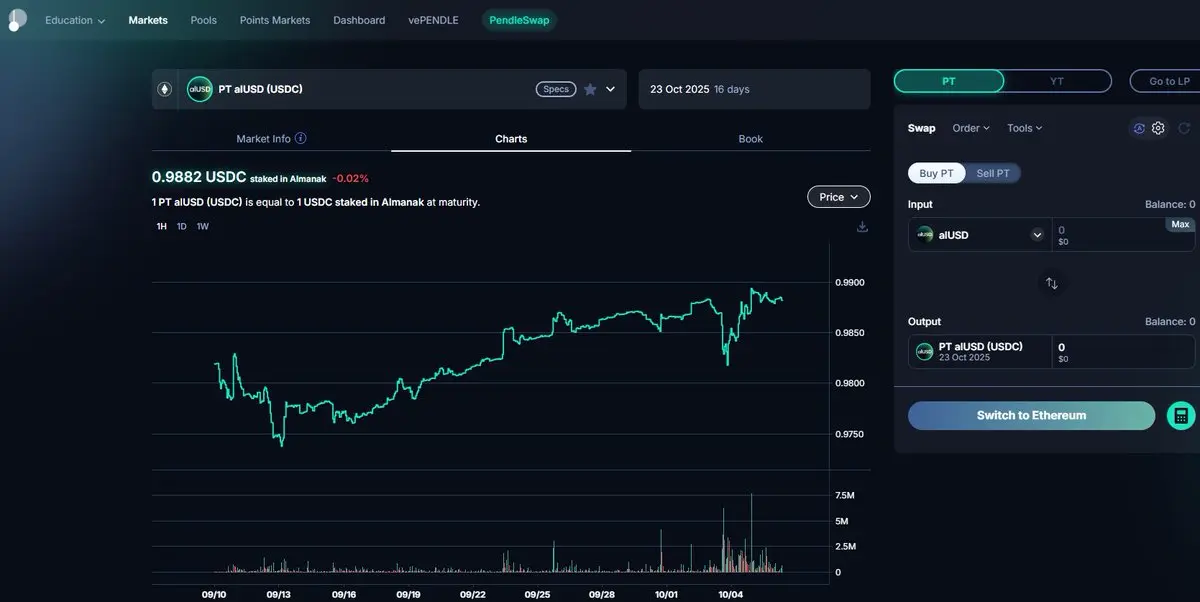Viewport: 1200px width, 602px height.
Task: Click the Input Balance: 0 text
Action: click(1170, 204)
